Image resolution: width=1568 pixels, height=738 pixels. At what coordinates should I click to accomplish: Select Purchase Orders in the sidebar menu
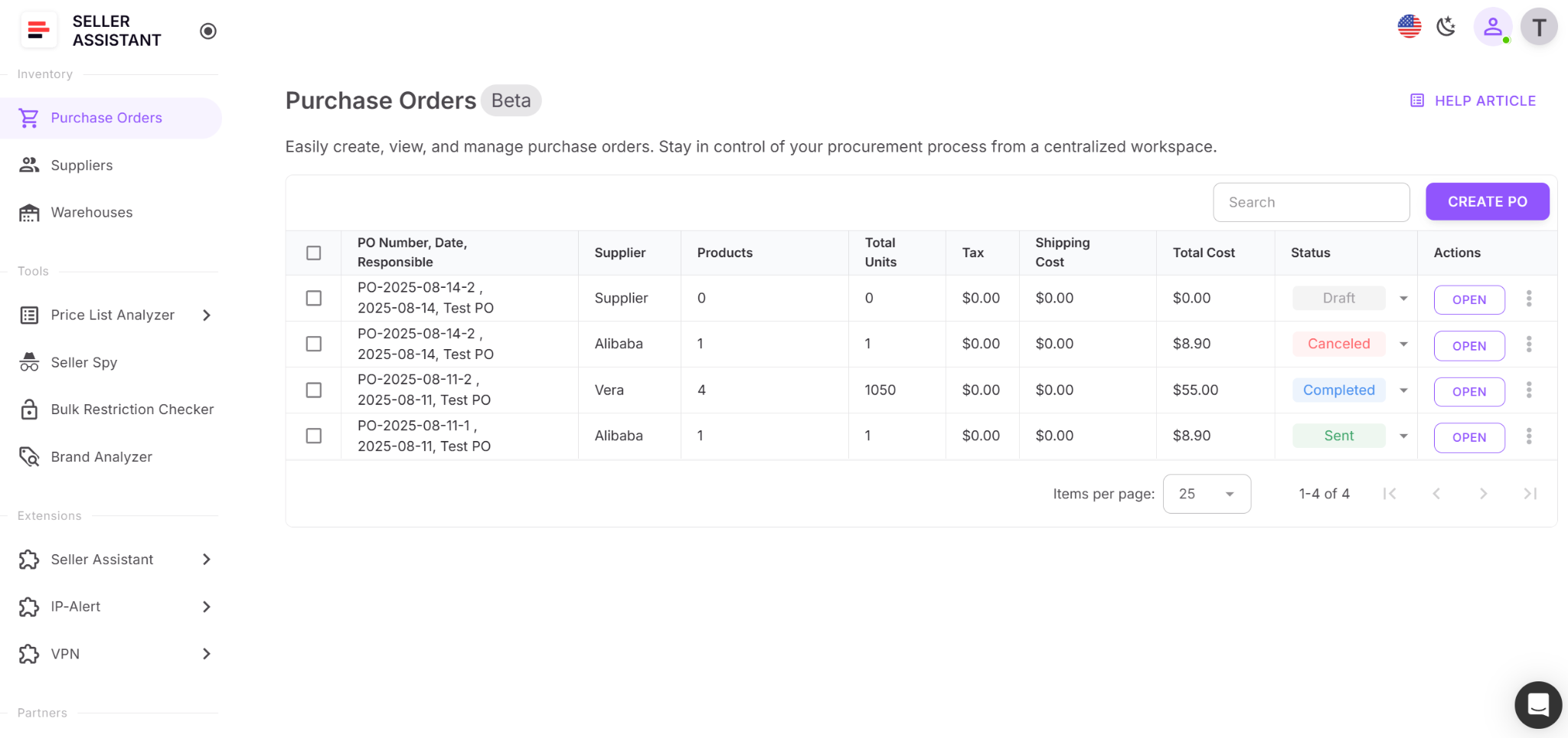pyautogui.click(x=106, y=118)
